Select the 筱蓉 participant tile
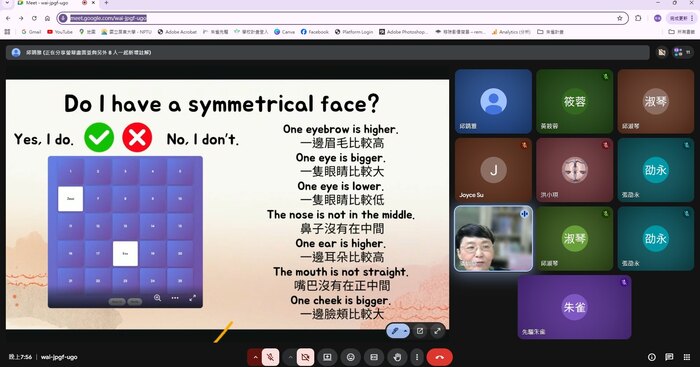Screen dimensions: 700x367 [575, 102]
